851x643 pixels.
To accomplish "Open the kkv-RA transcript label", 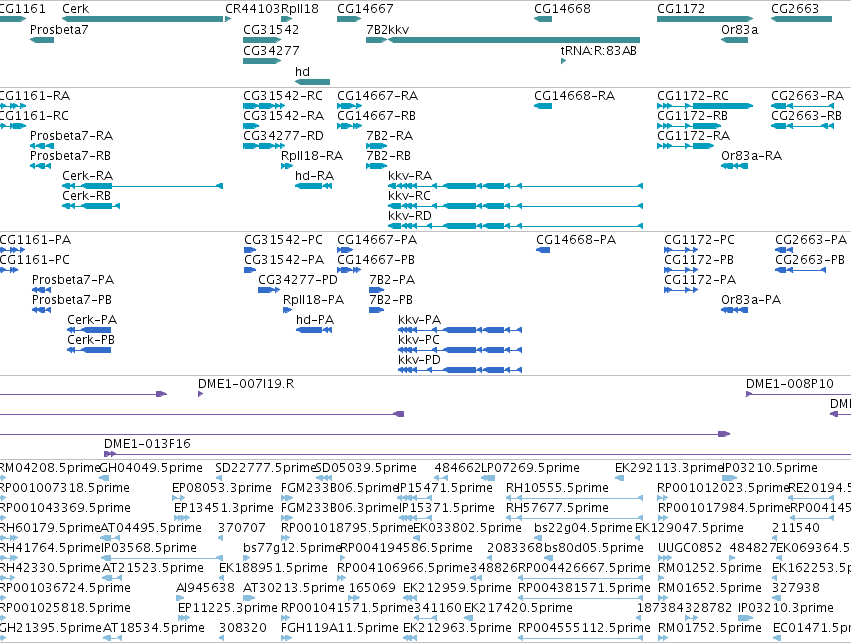I will point(410,176).
